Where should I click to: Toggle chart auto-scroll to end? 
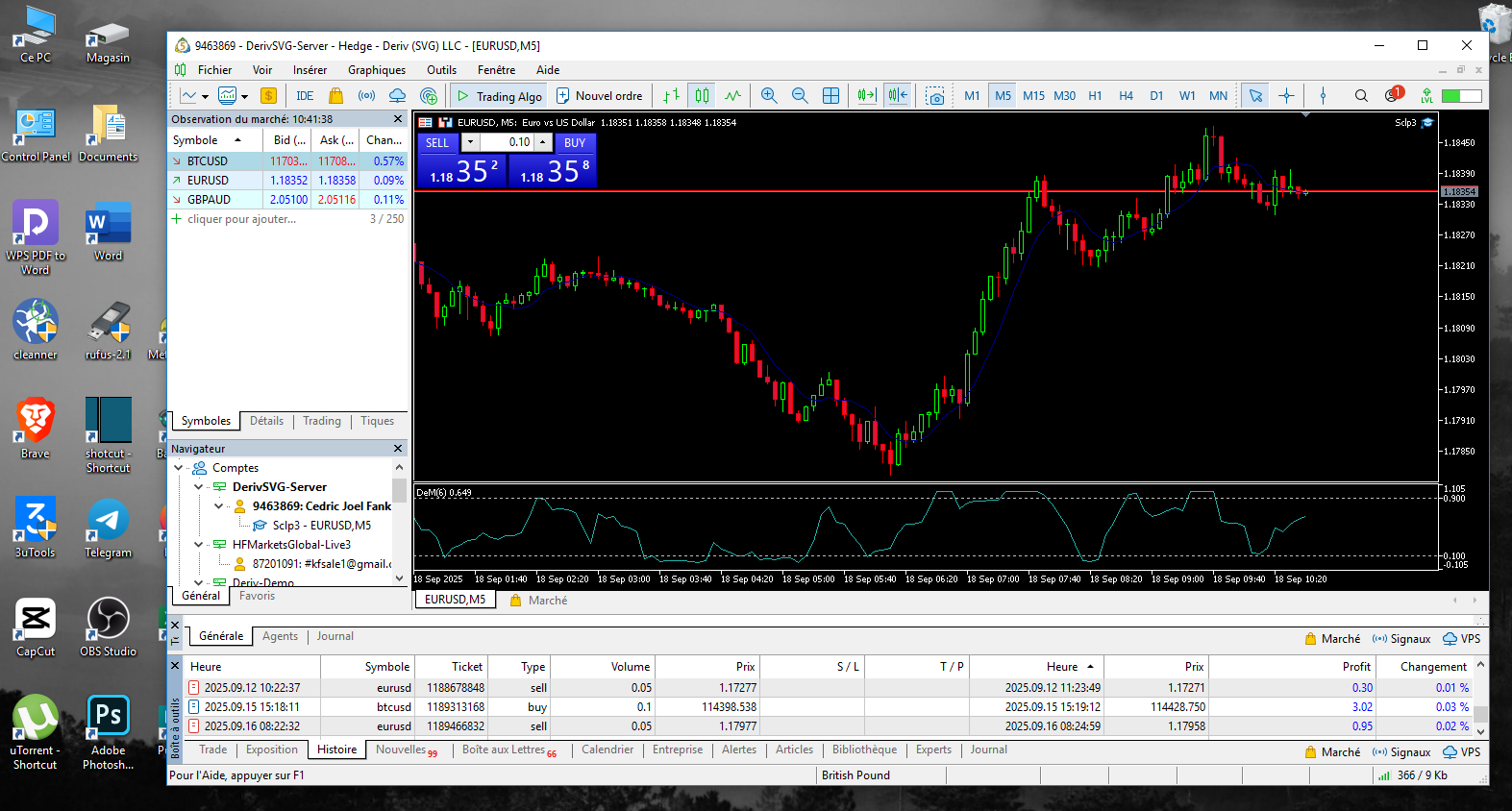click(867, 95)
